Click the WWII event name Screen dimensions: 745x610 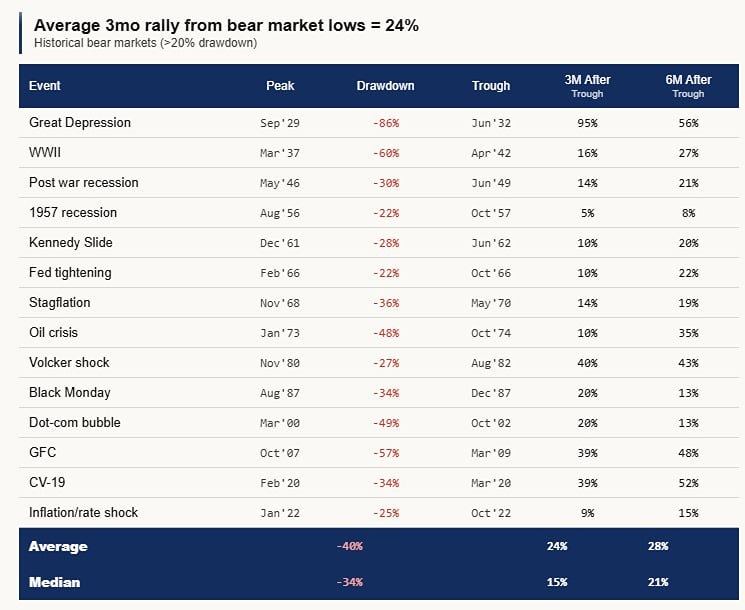47,153
